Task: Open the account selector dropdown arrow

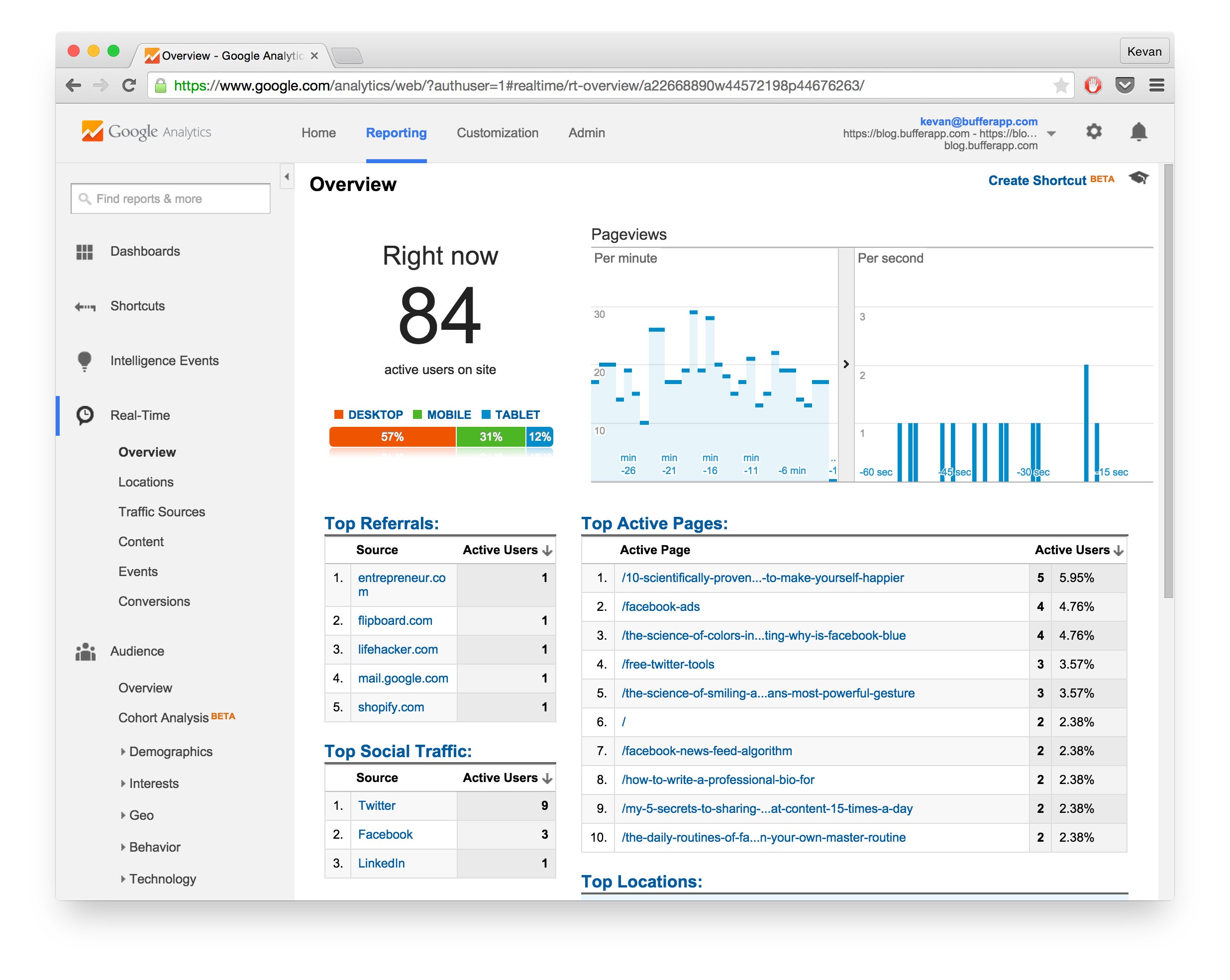Action: pyautogui.click(x=1051, y=133)
